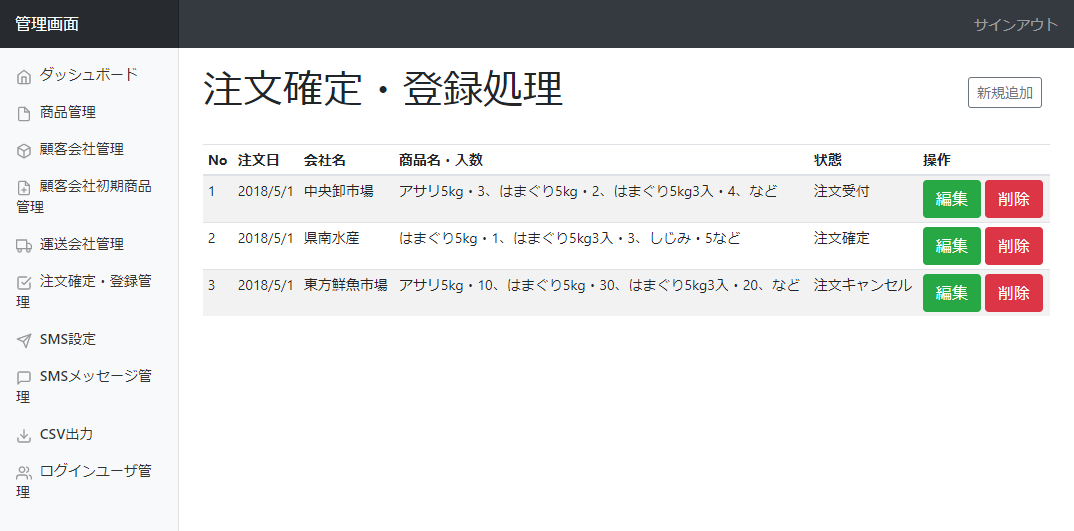
Task: Click the home icon beside ダッシュボード
Action: click(x=24, y=77)
